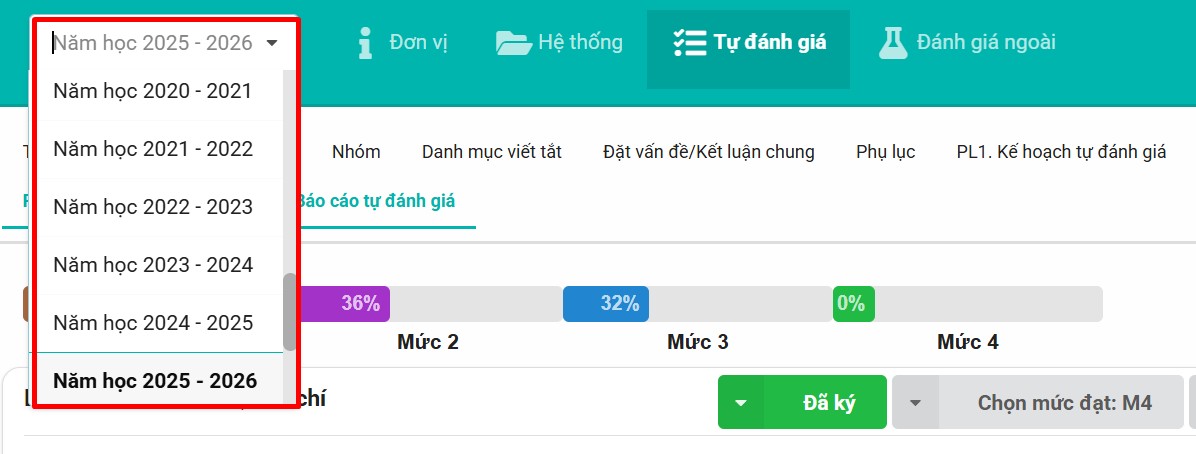The image size is (1196, 454).
Task: Click the dropdown list scrollbar thumb
Action: point(290,312)
